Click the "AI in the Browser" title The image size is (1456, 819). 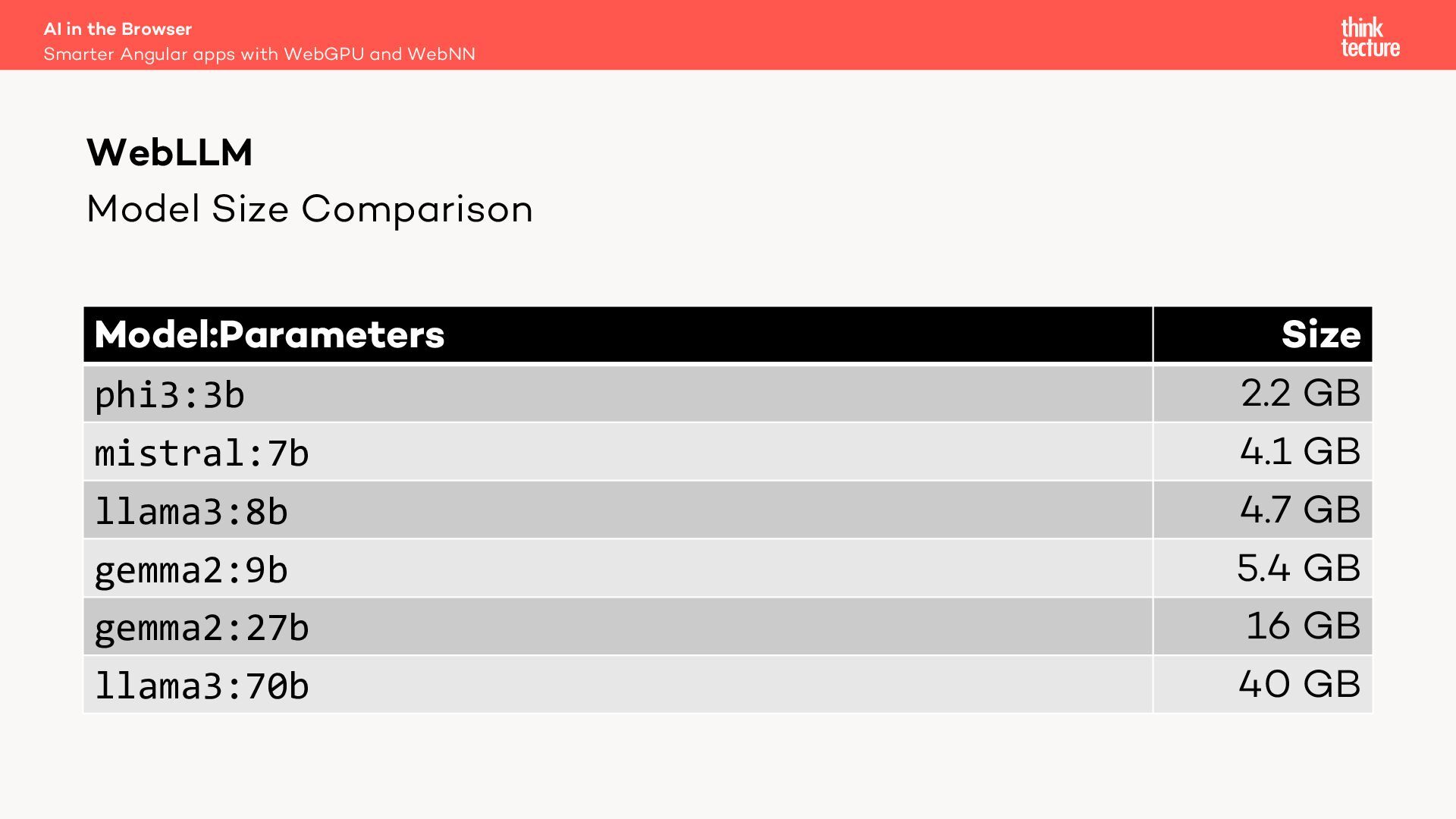coord(118,29)
